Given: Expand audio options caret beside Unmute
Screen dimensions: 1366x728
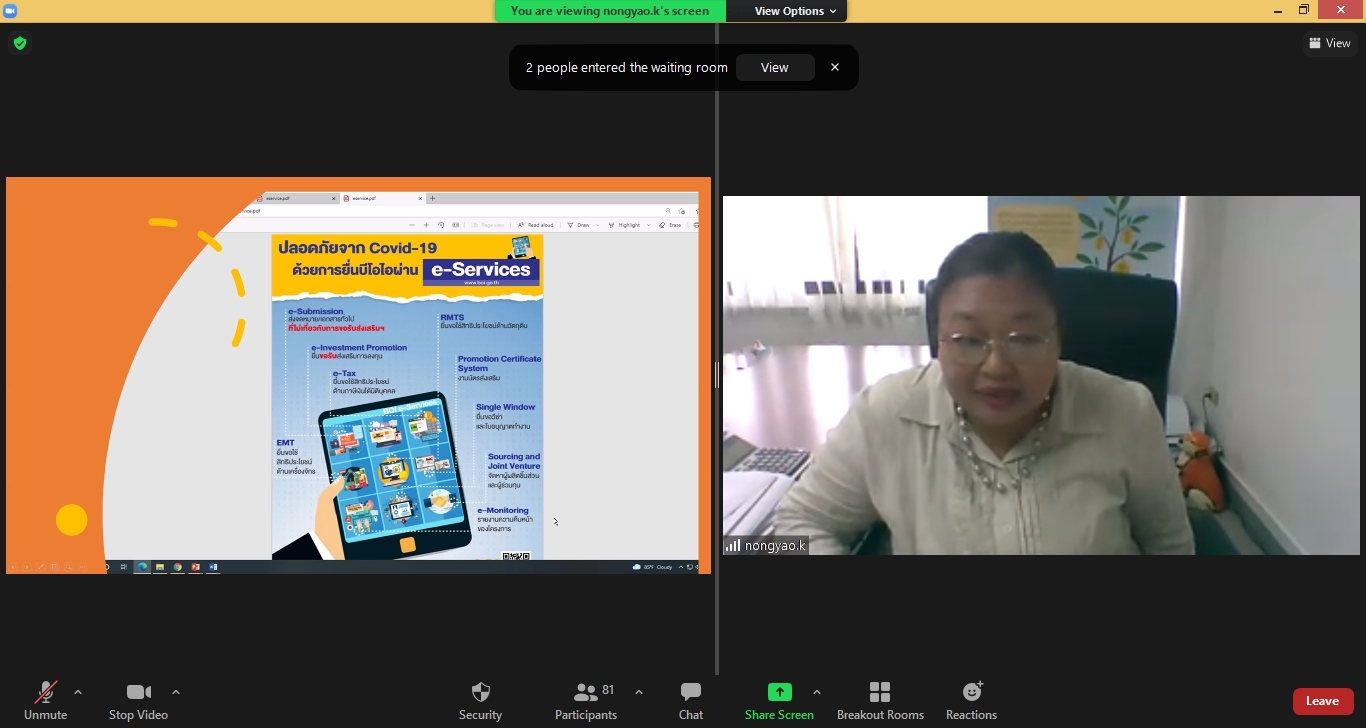Looking at the screenshot, I should (x=78, y=692).
